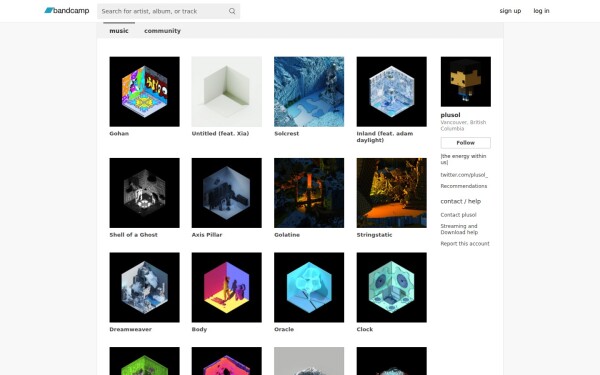Screen dimensions: 600x375
Task: Open the Clock album cover
Action: pyautogui.click(x=391, y=287)
